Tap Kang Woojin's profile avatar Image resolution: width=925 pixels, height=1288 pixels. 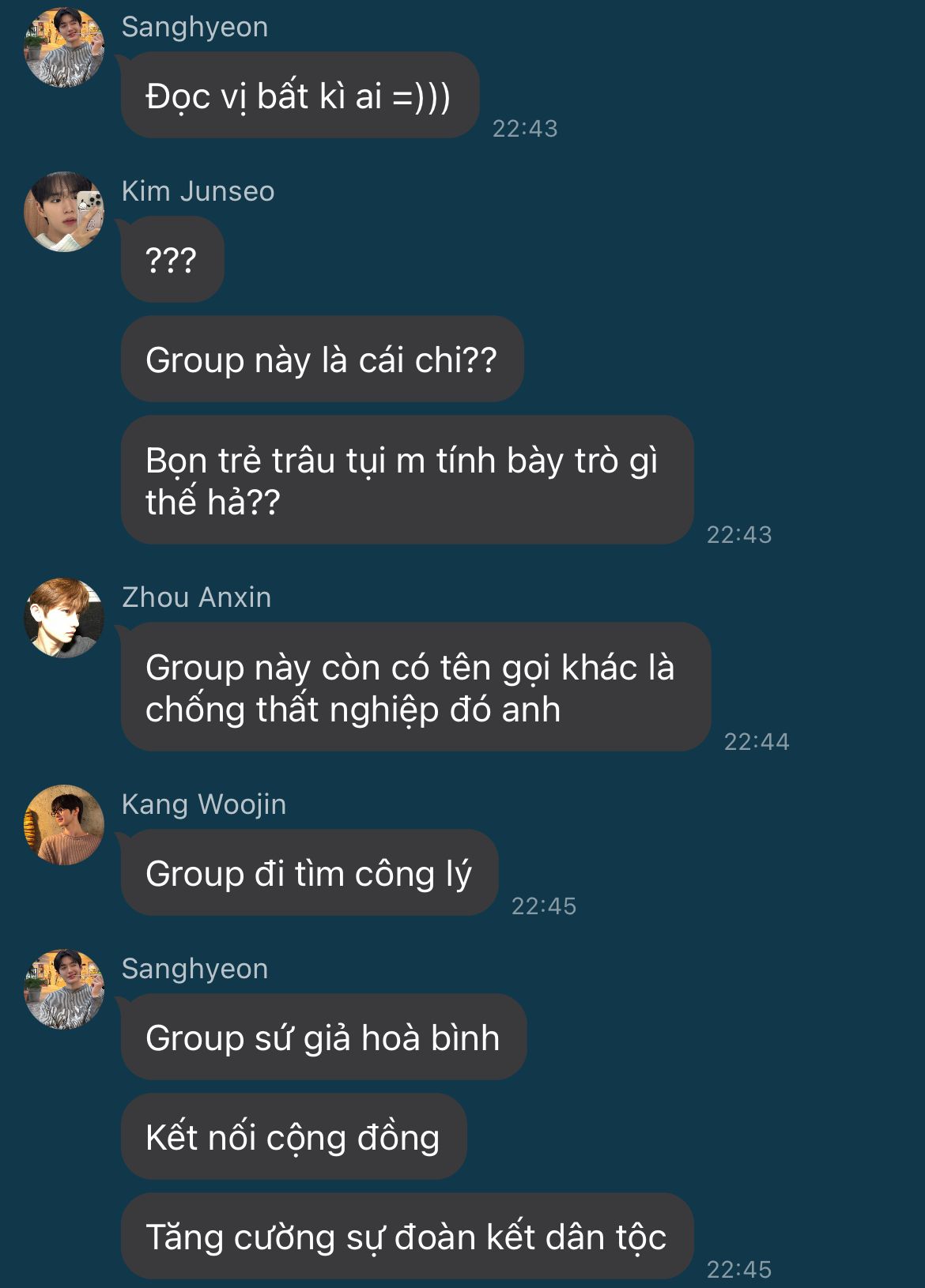click(x=64, y=825)
